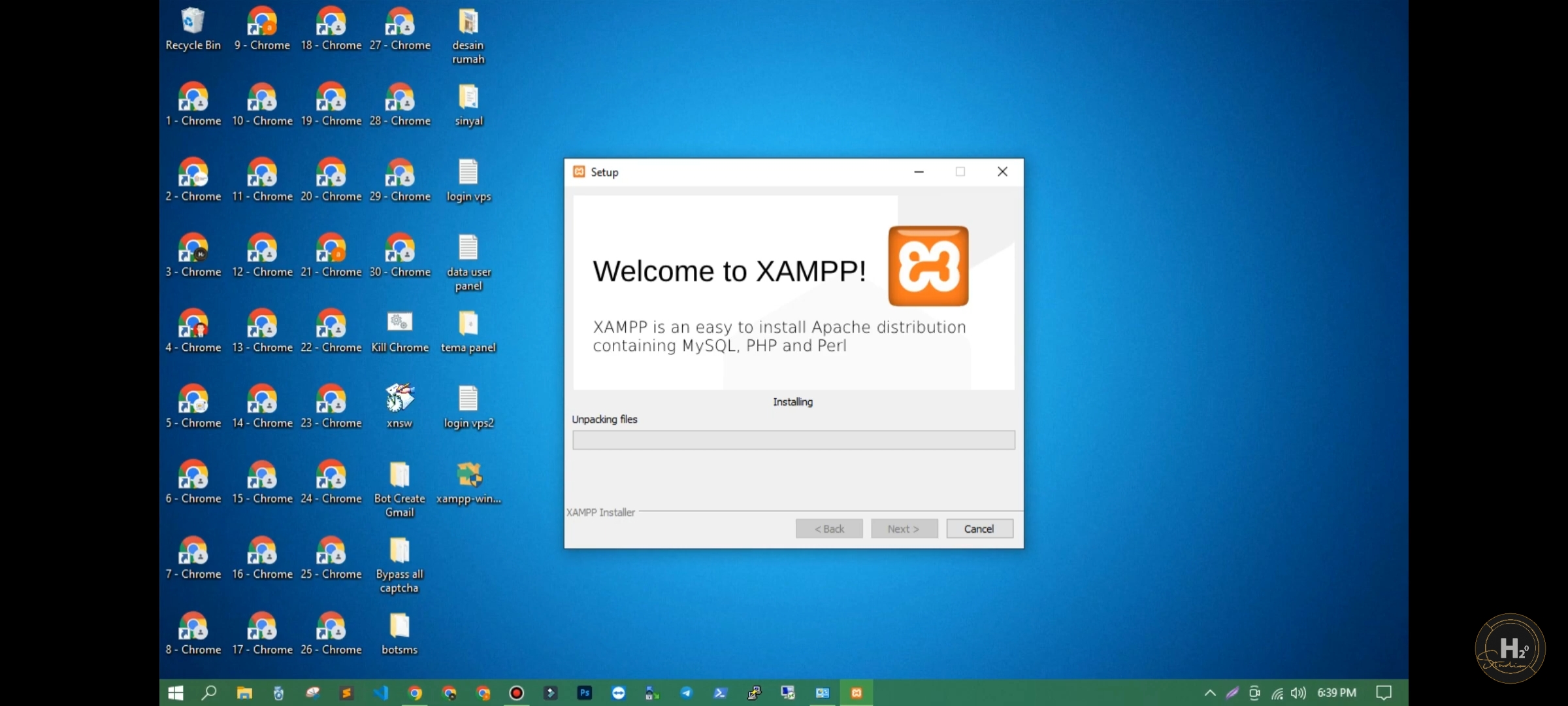The image size is (1568, 706).
Task: Open the Wi-Fi network tray icon
Action: click(1277, 694)
